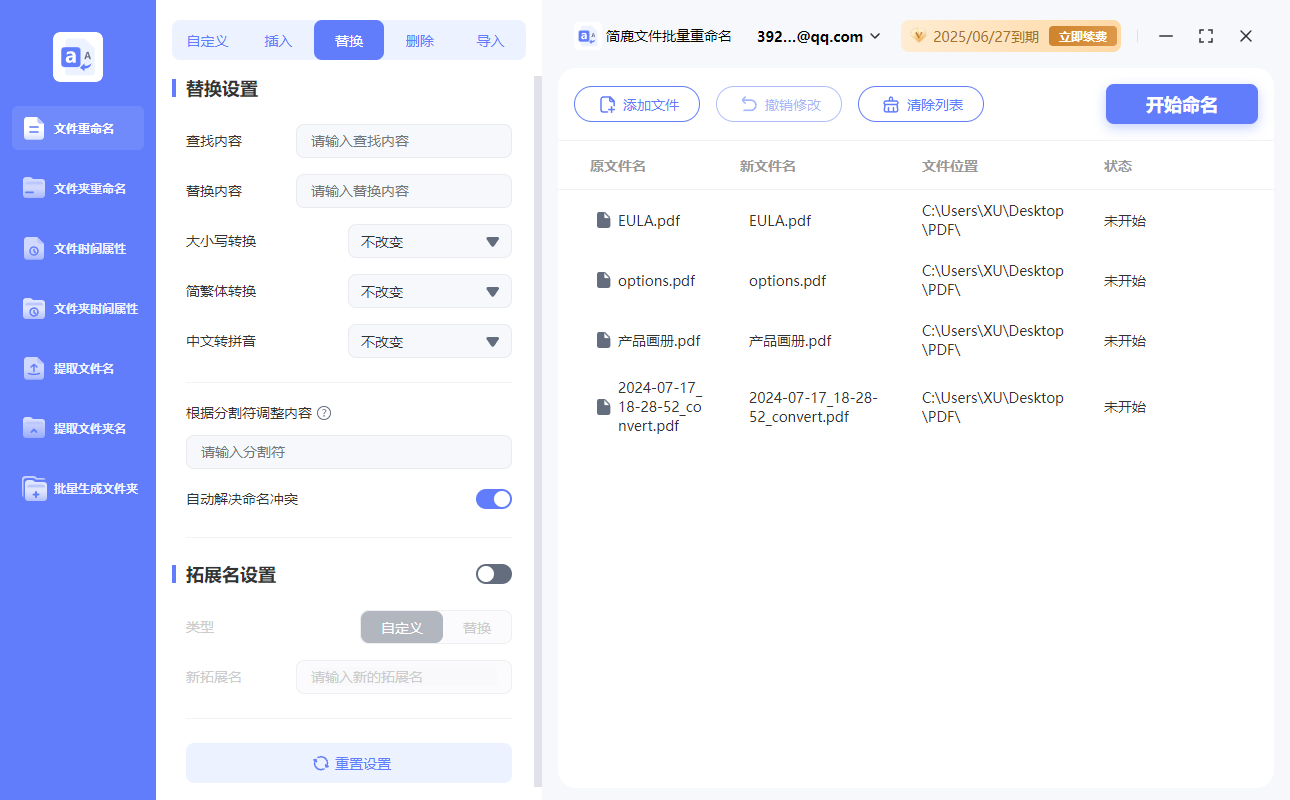The height and width of the screenshot is (800, 1290).
Task: Click the Extract File Name icon
Action: tap(34, 368)
